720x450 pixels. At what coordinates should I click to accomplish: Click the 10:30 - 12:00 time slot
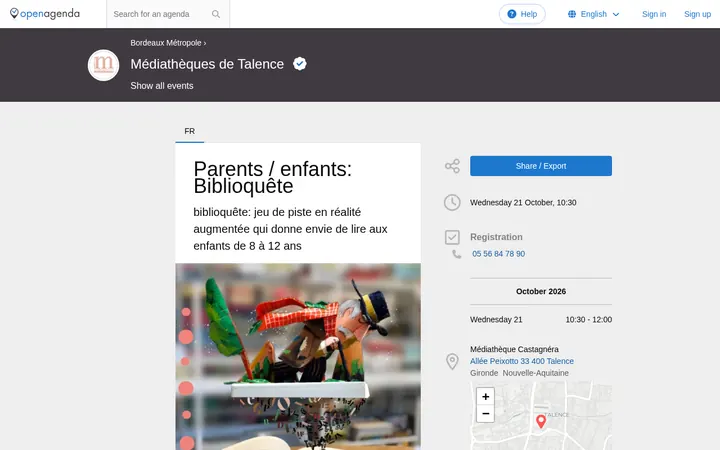(x=589, y=320)
